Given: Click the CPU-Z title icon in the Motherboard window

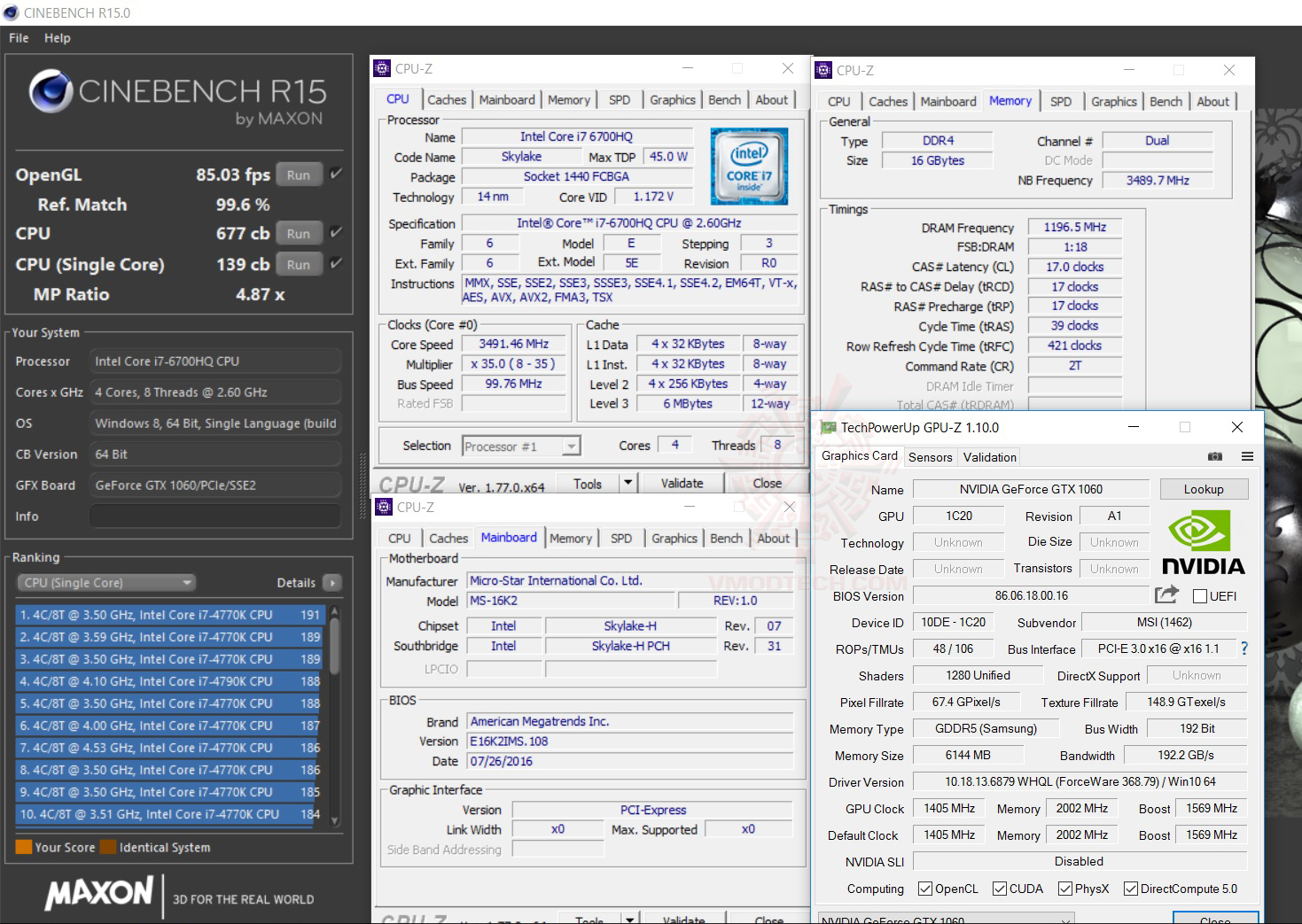Looking at the screenshot, I should 384,507.
